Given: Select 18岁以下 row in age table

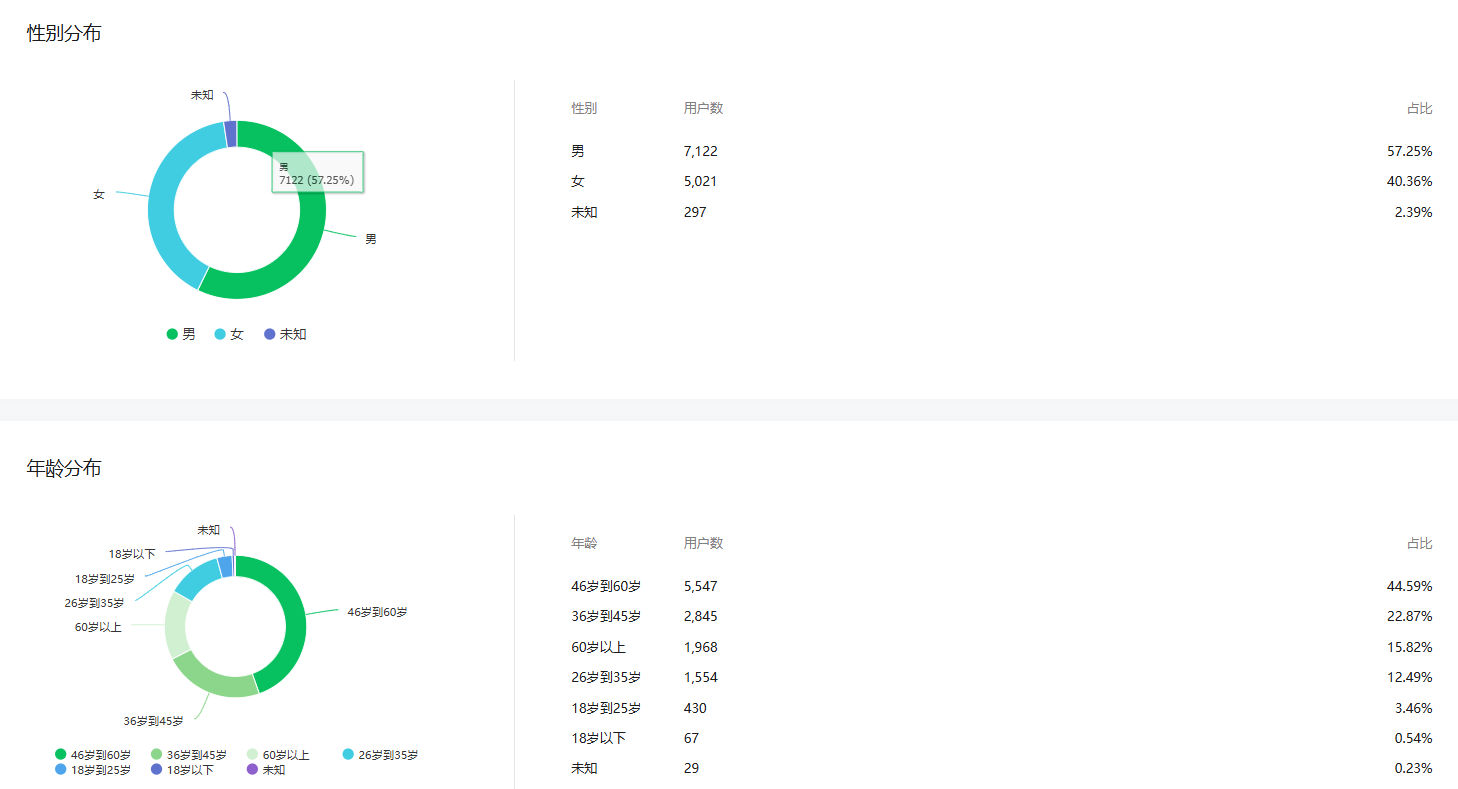Looking at the screenshot, I should tap(599, 738).
